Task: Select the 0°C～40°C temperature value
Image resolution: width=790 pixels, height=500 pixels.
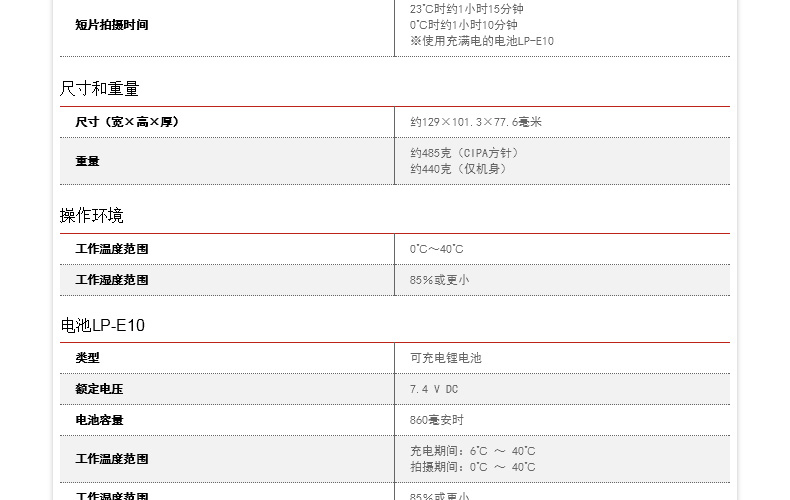Action: coord(436,249)
